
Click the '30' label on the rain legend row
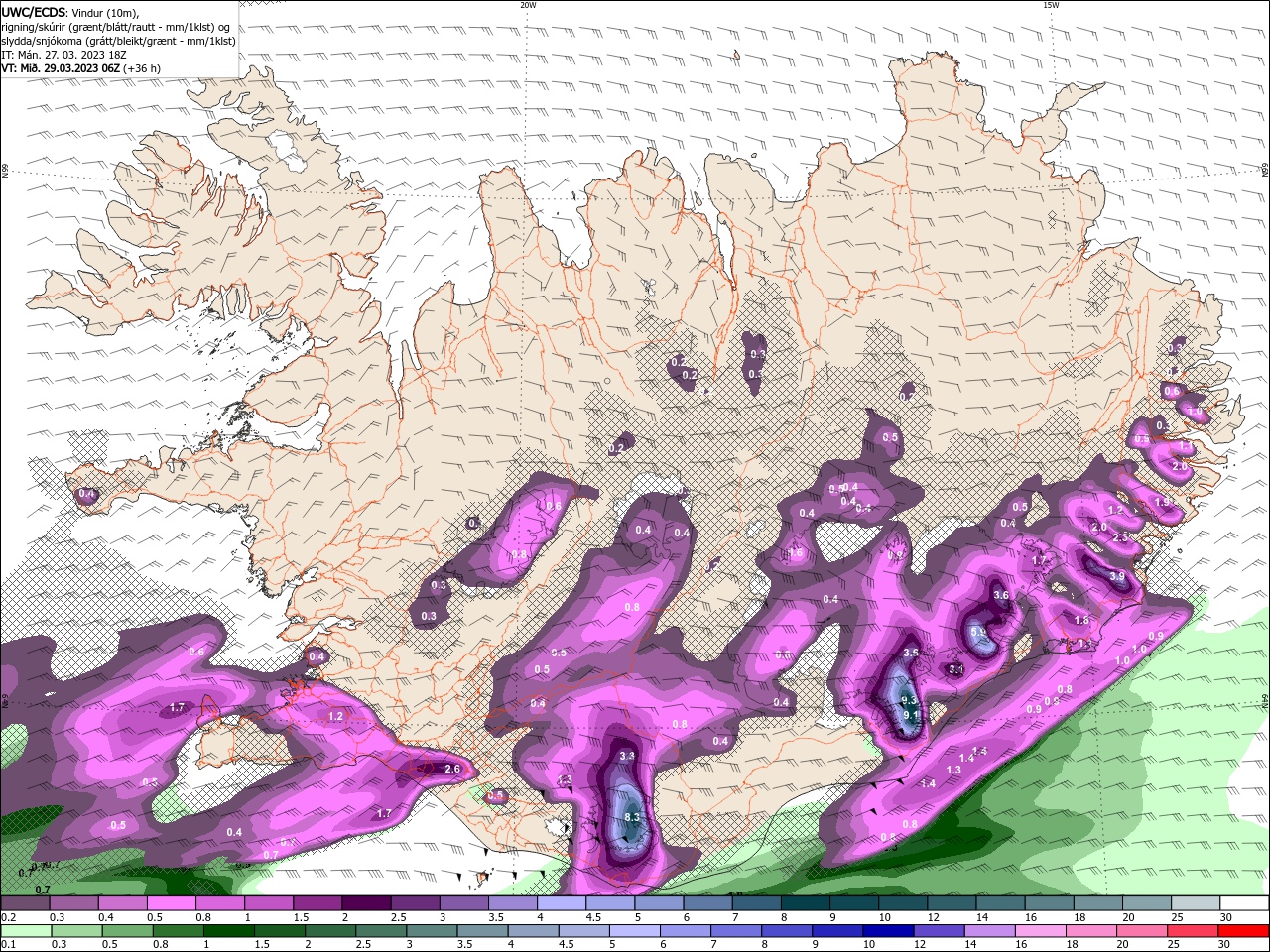coord(1223,945)
